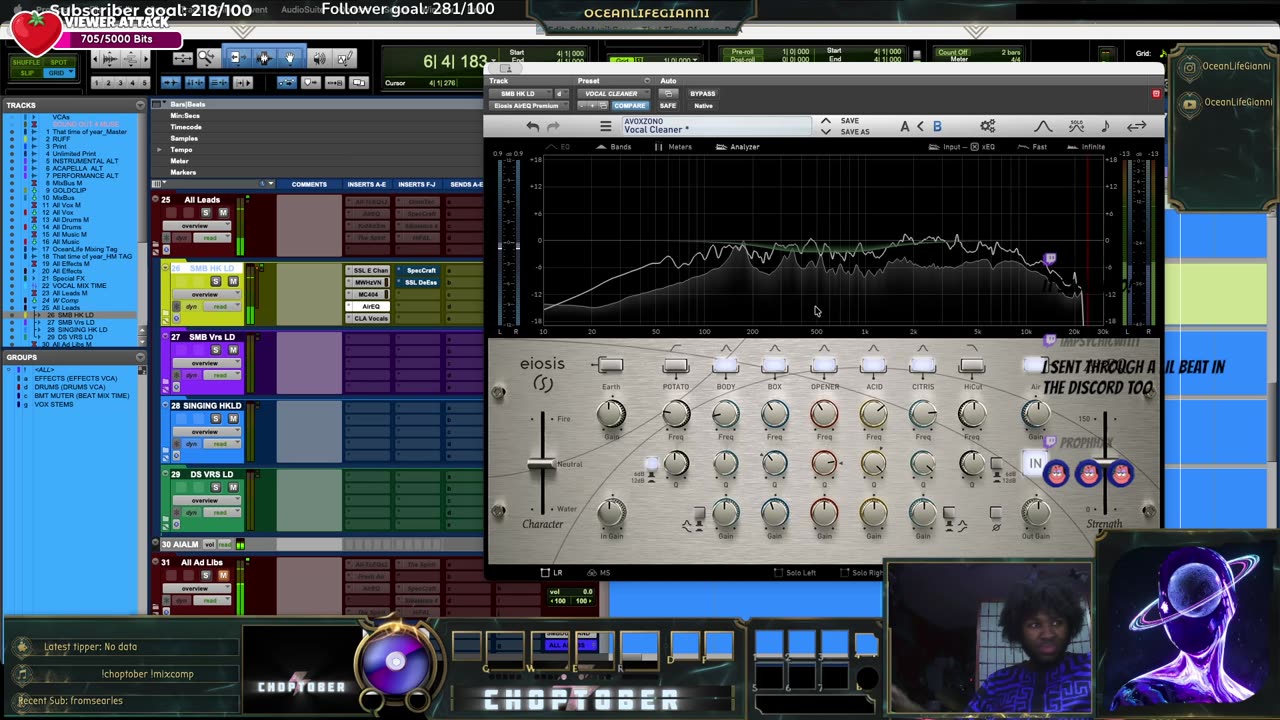Click the close button on plugin window
This screenshot has height=720, width=1280.
(1156, 94)
